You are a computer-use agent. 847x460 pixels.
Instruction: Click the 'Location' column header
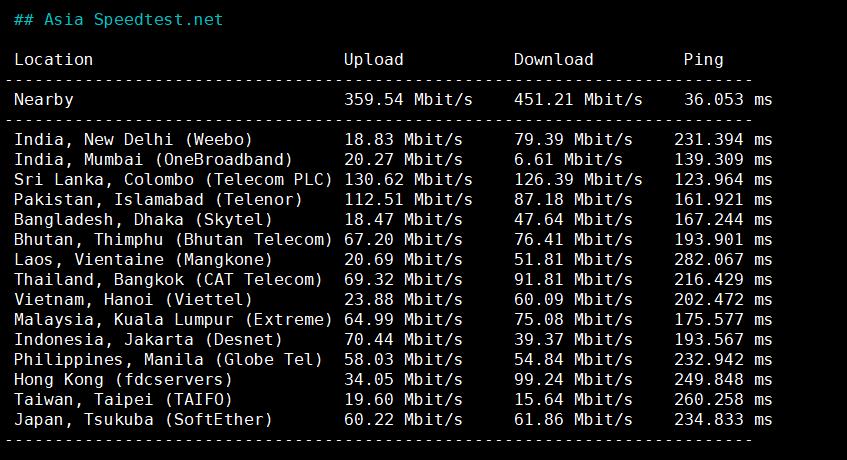point(53,59)
